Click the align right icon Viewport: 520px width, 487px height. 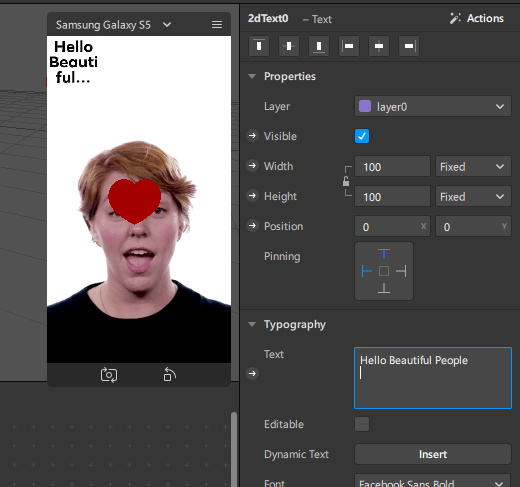click(x=409, y=46)
